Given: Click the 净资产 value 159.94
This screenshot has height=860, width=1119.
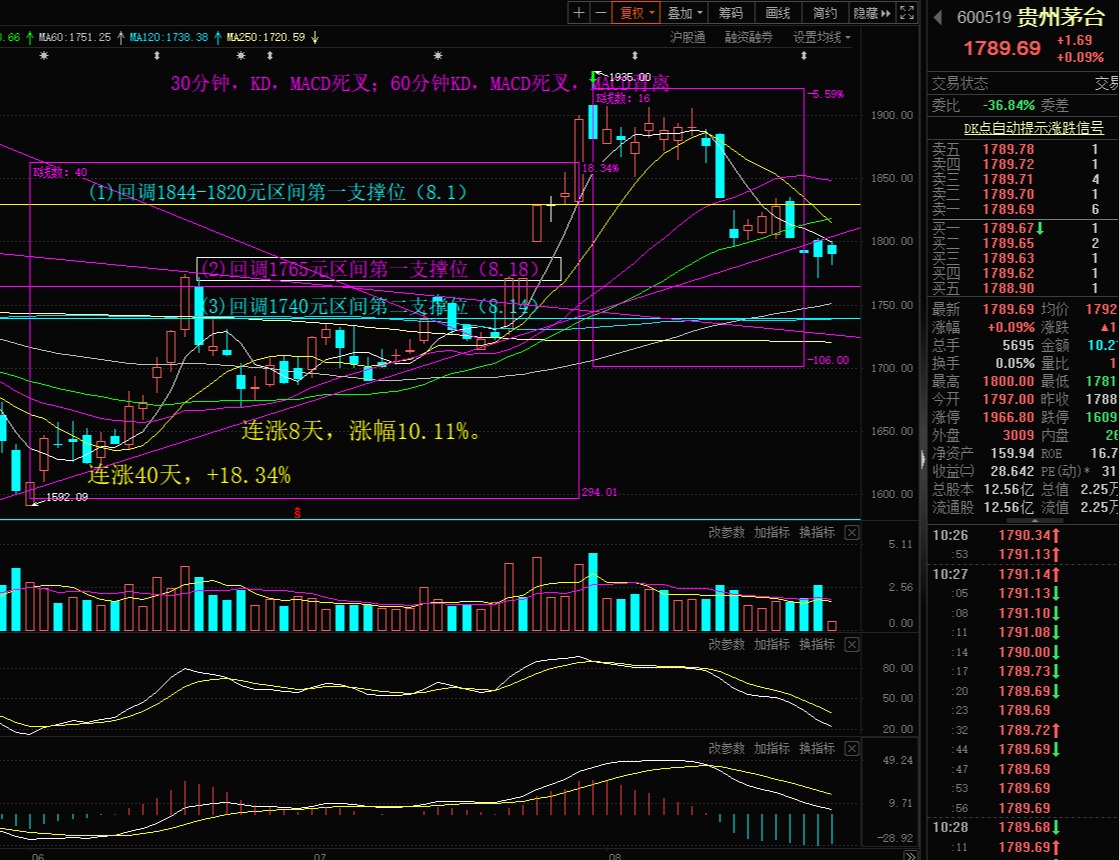Looking at the screenshot, I should coord(1012,453).
